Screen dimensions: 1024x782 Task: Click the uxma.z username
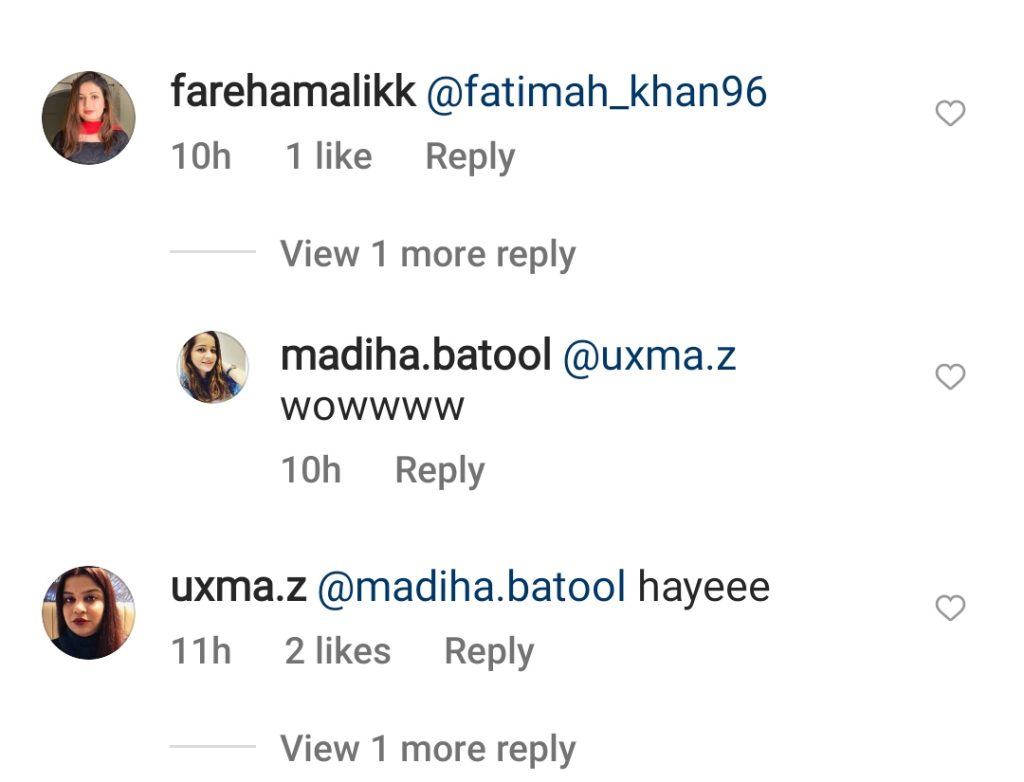[238, 587]
